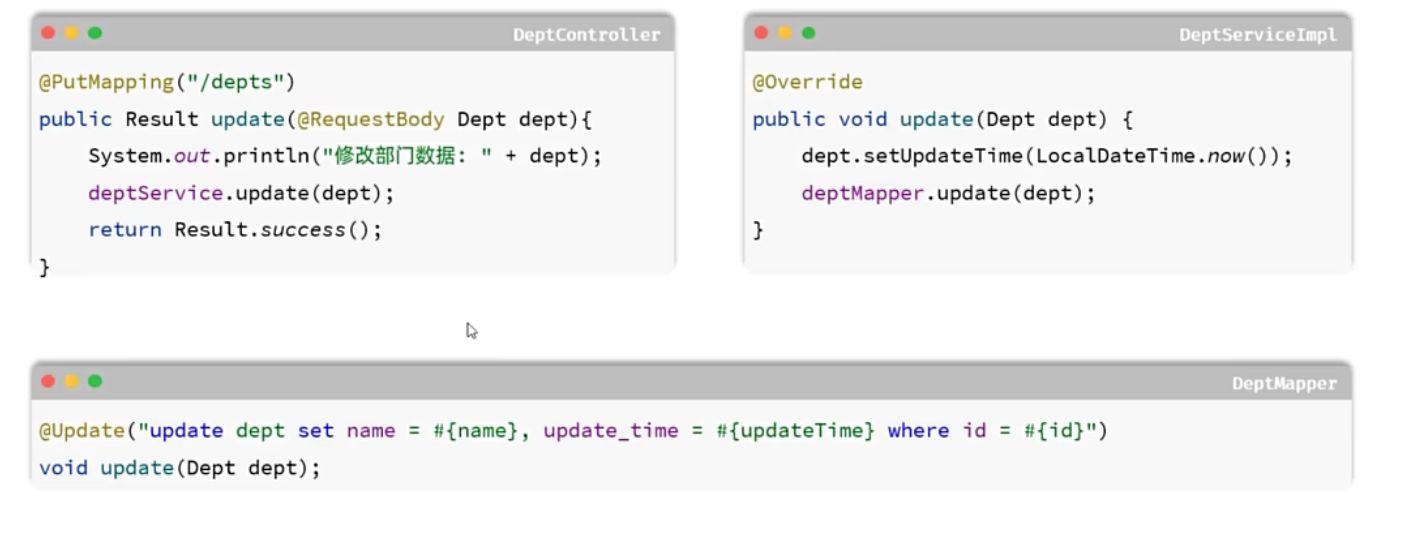
Task: Click the yellow minimize dot in DeptMapper window
Action: click(x=72, y=381)
